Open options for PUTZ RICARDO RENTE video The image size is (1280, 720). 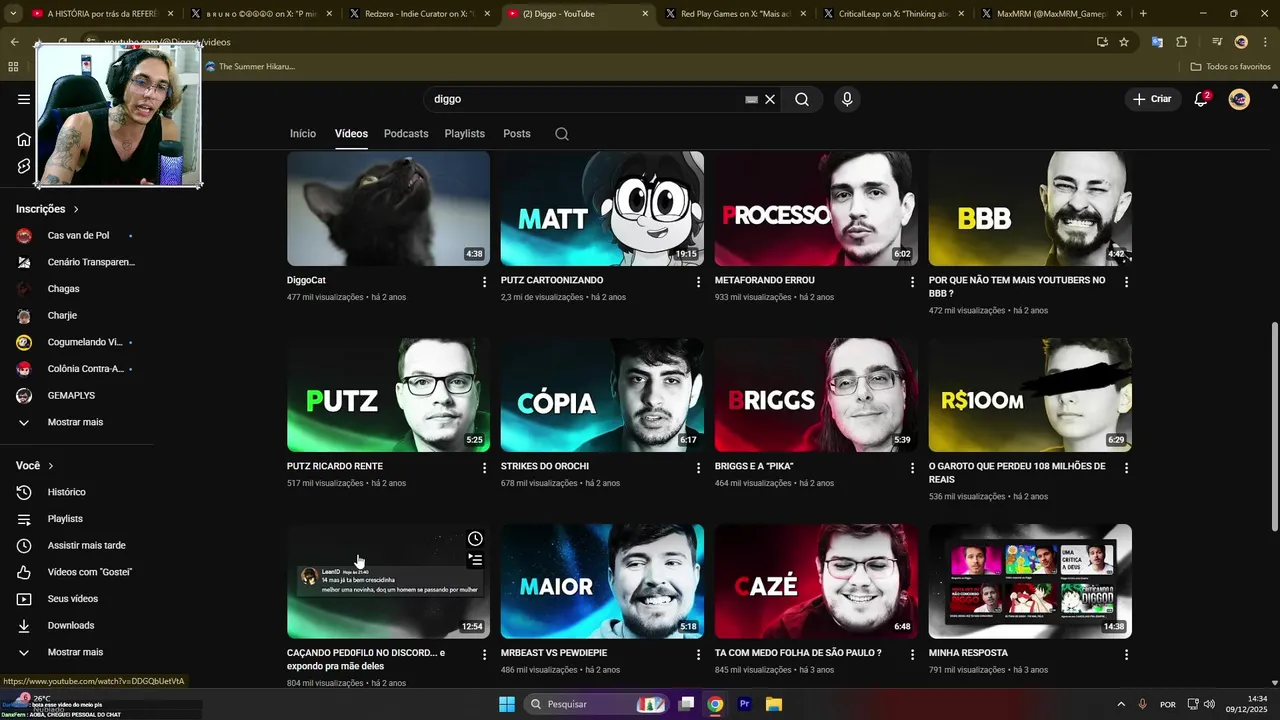[x=484, y=468]
